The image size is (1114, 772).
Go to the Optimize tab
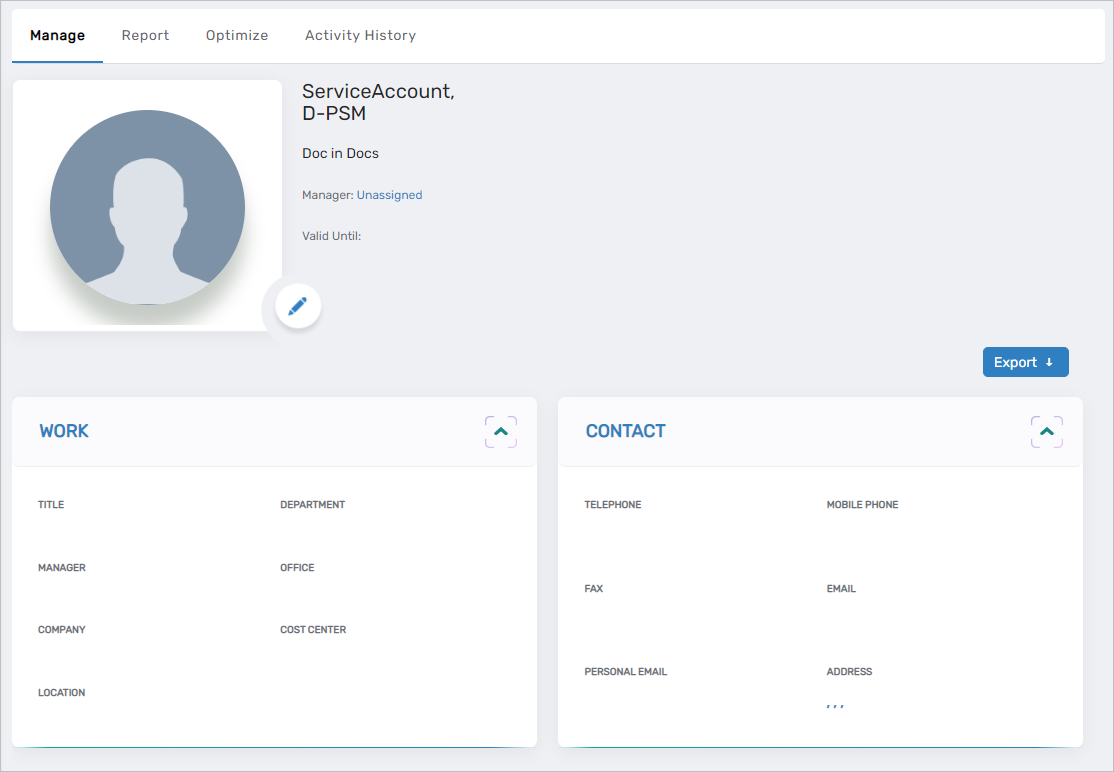click(x=237, y=36)
